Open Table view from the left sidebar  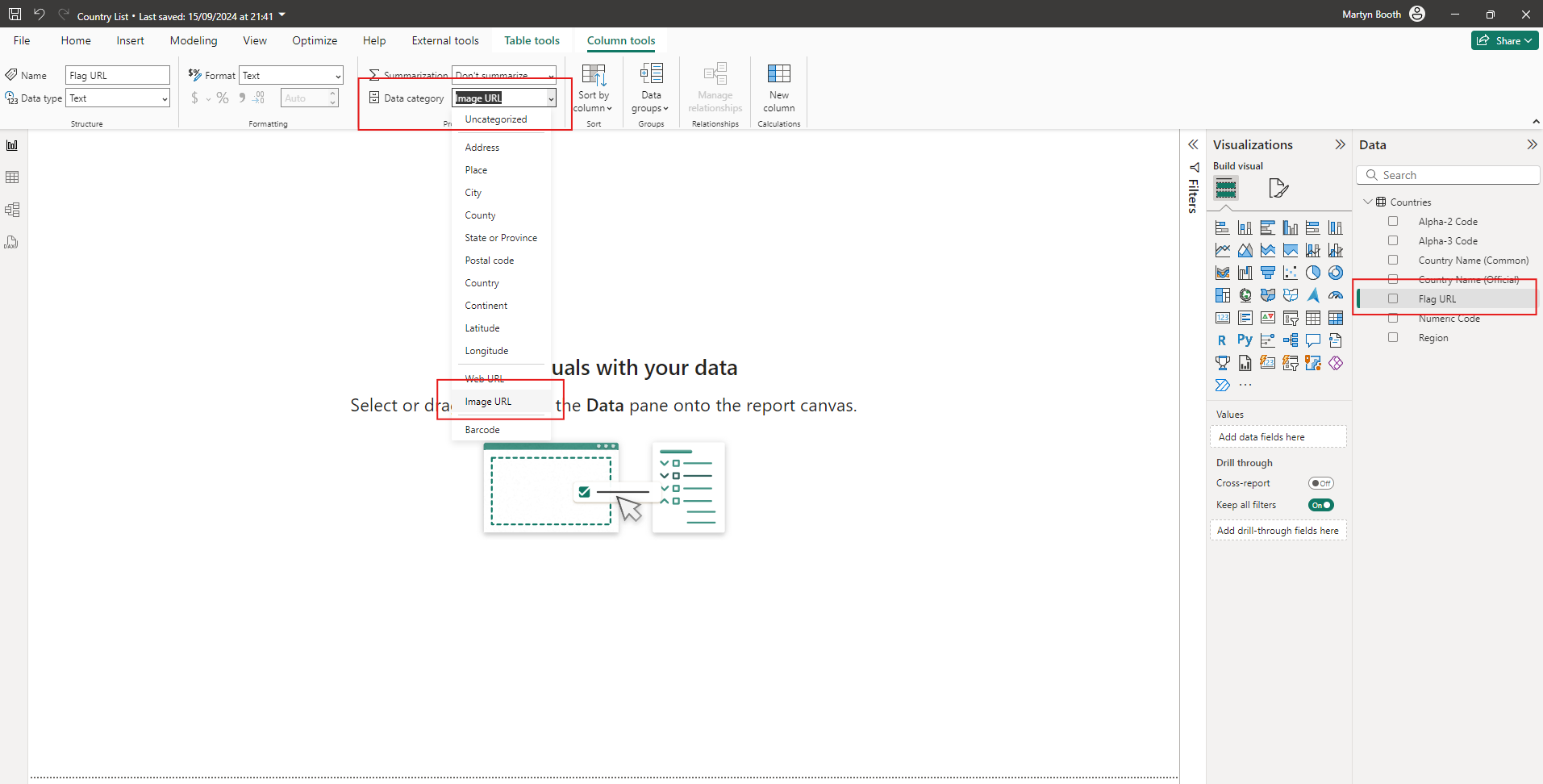(x=12, y=177)
